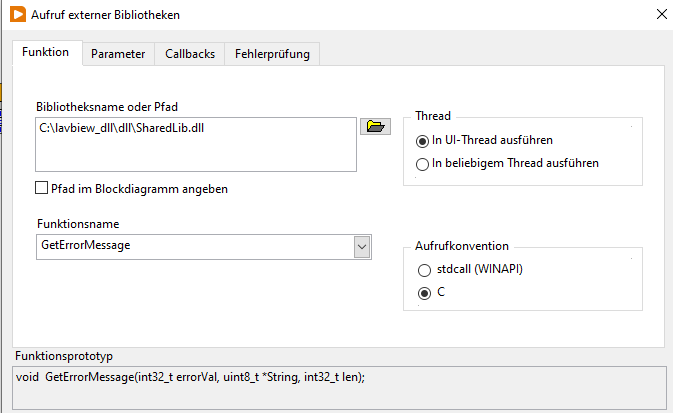This screenshot has height=413, width=673.
Task: Go to the Fehlerprüfung tab
Action: click(x=272, y=54)
